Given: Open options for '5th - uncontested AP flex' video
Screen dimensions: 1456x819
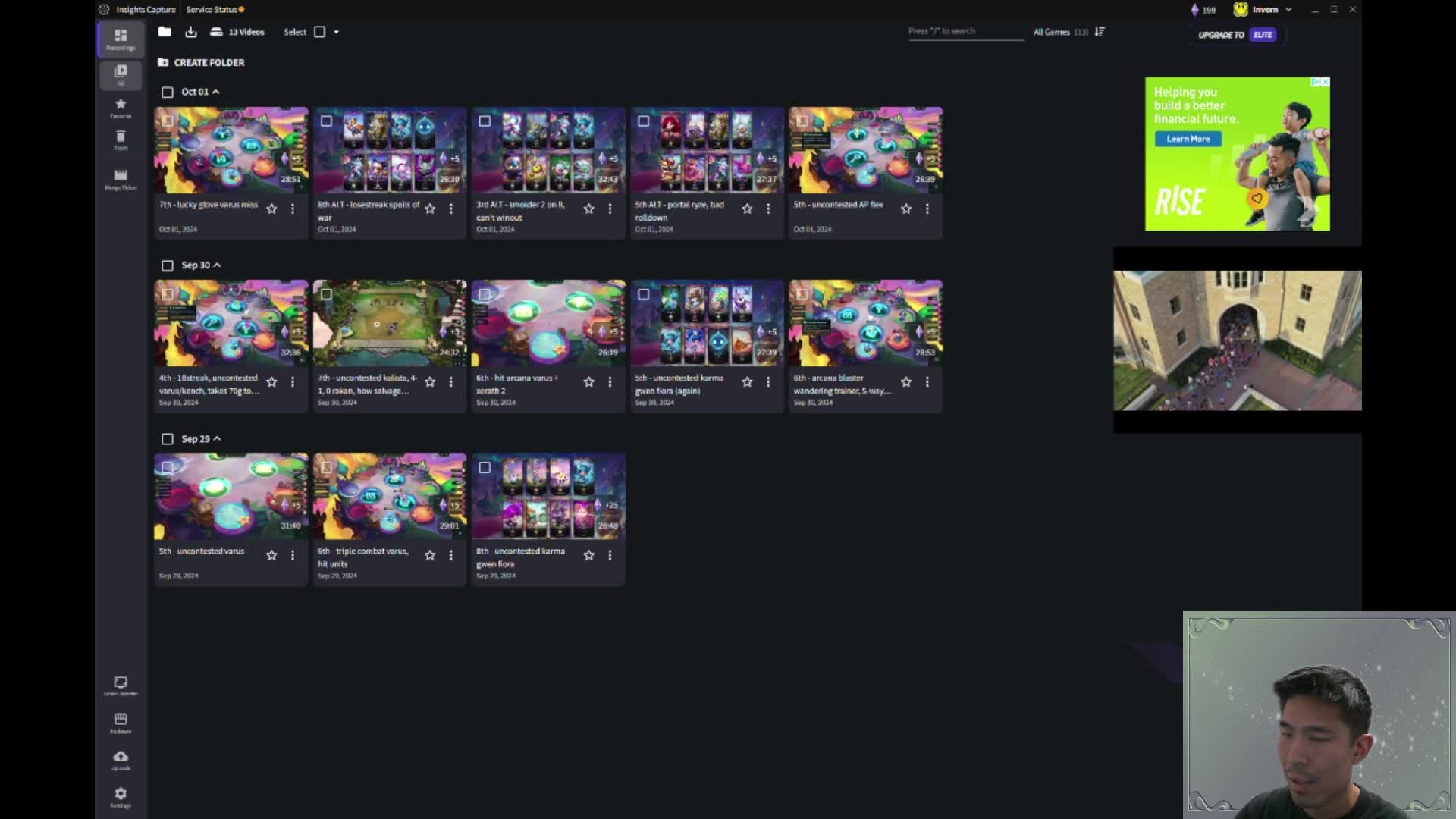Looking at the screenshot, I should [x=927, y=209].
